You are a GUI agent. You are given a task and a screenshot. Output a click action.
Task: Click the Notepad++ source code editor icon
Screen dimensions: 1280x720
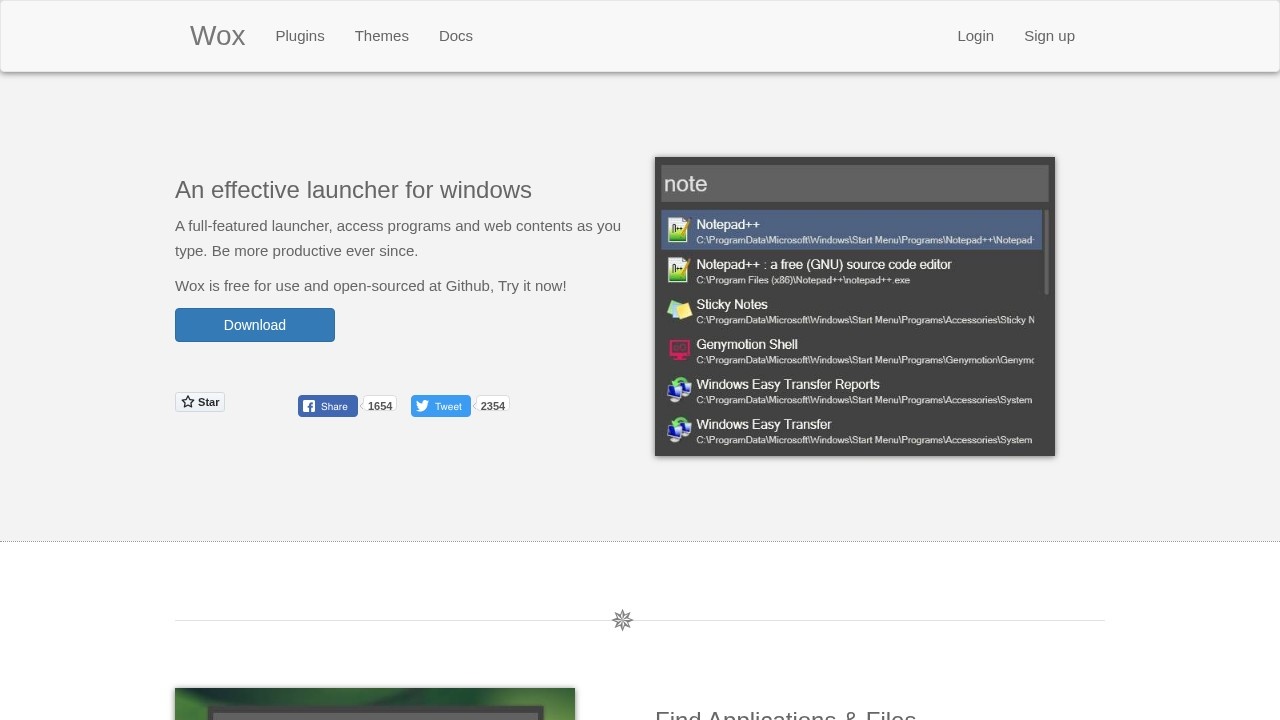point(679,270)
